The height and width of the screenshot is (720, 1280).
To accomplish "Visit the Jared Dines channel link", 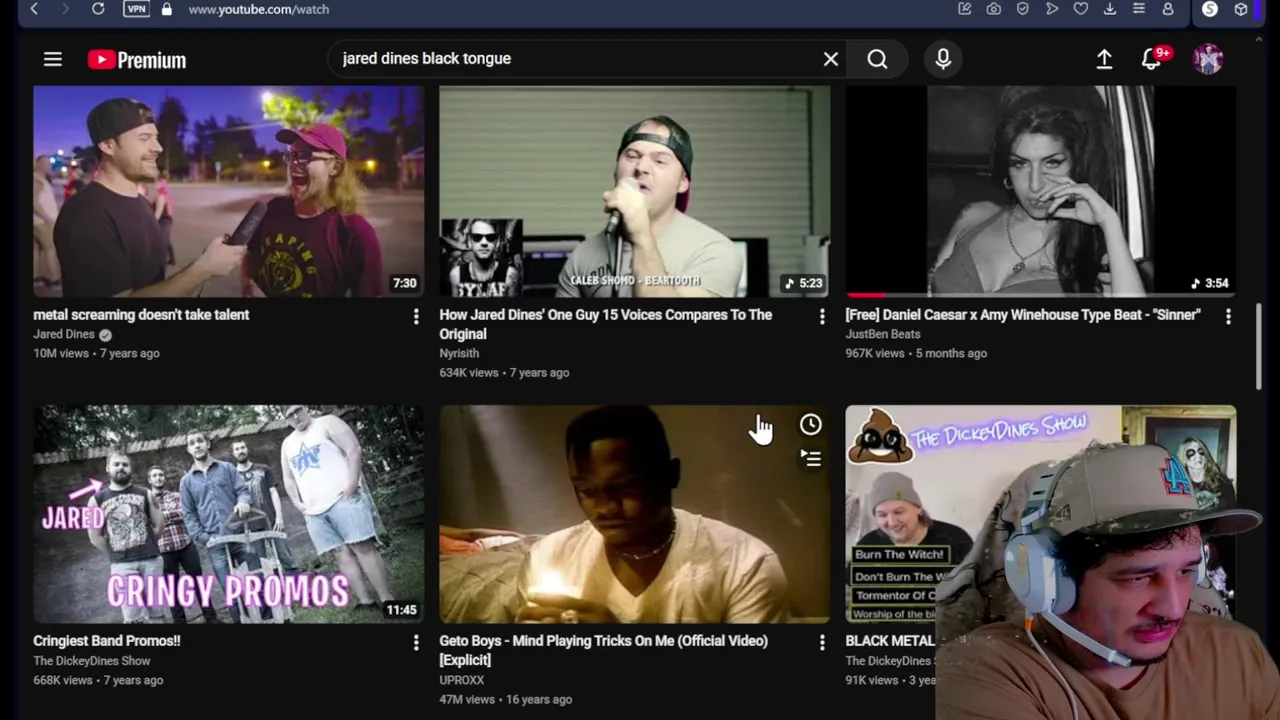I will pos(64,334).
